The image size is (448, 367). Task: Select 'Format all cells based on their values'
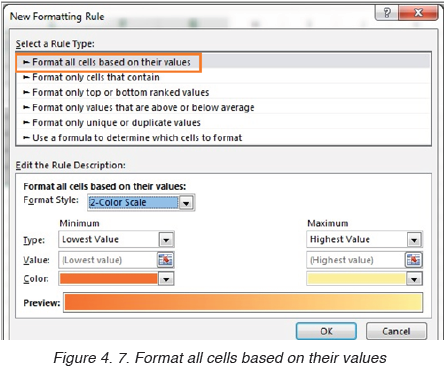pyautogui.click(x=222, y=62)
